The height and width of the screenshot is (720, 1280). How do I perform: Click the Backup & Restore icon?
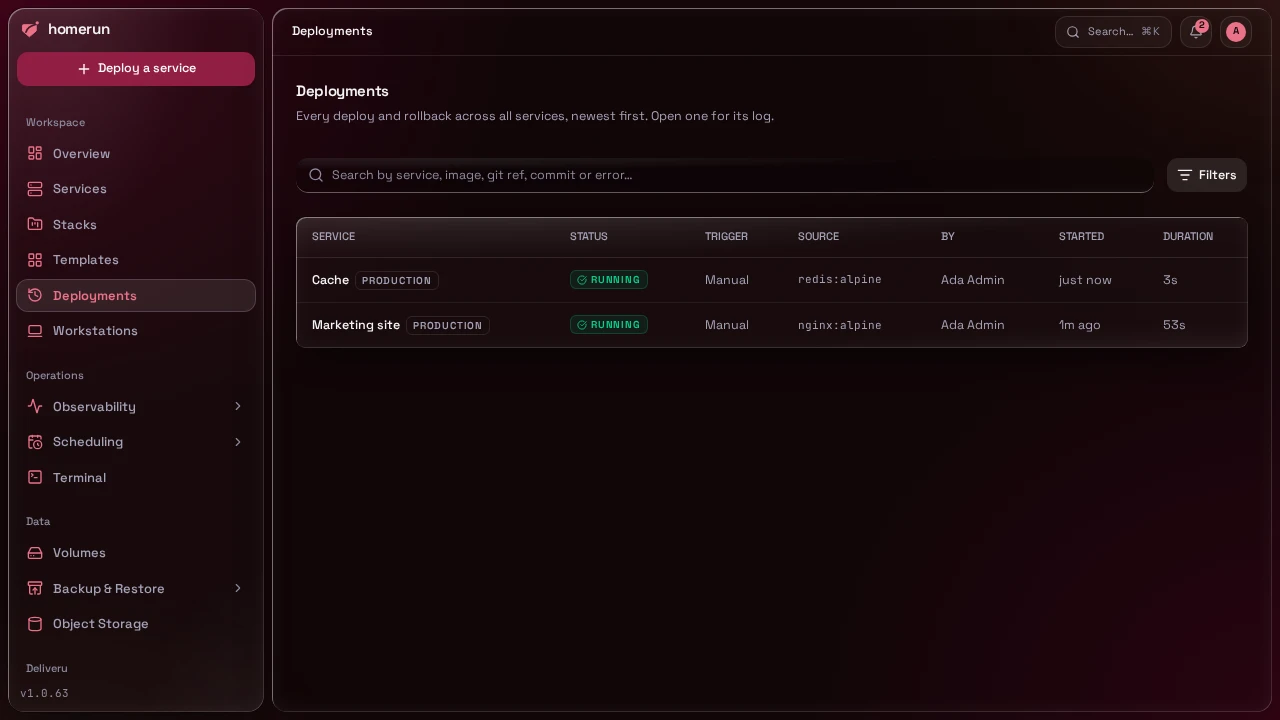click(35, 588)
